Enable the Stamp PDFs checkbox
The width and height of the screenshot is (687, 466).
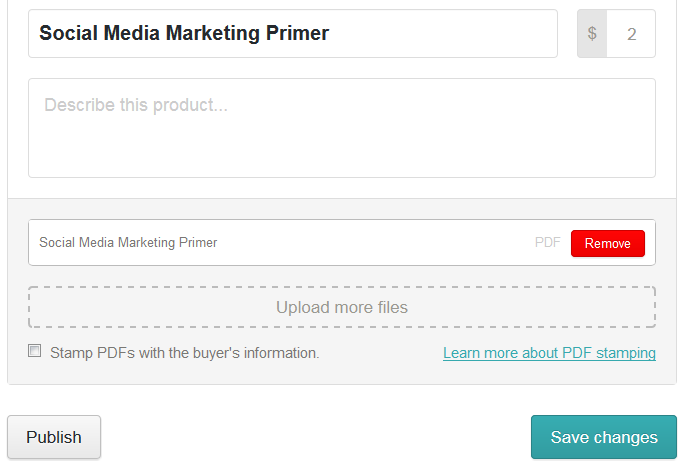(35, 351)
